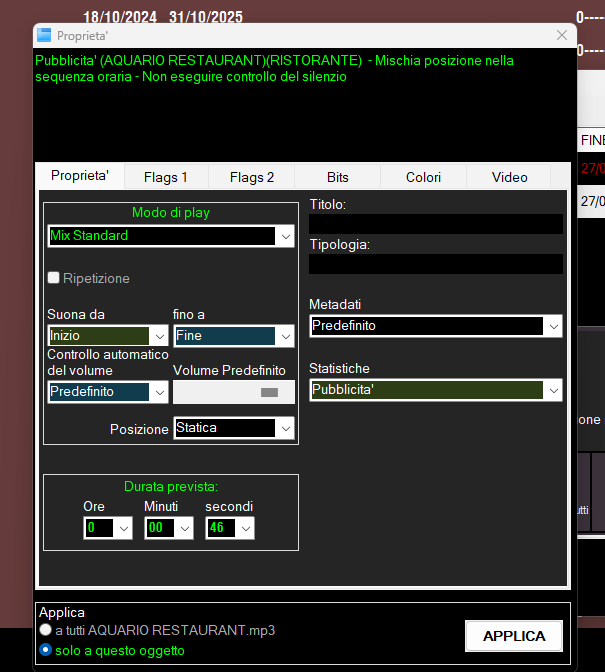
Task: Choose 'solo a questo oggetto' radio option
Action: (45, 650)
